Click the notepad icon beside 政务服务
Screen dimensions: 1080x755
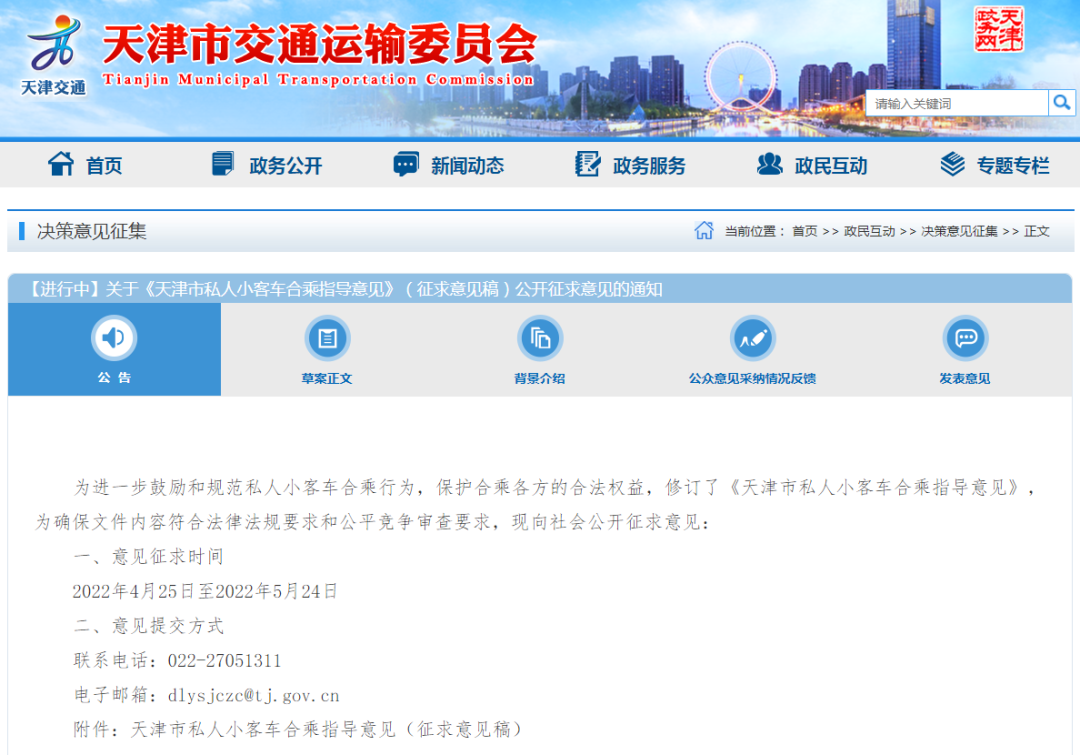587,164
